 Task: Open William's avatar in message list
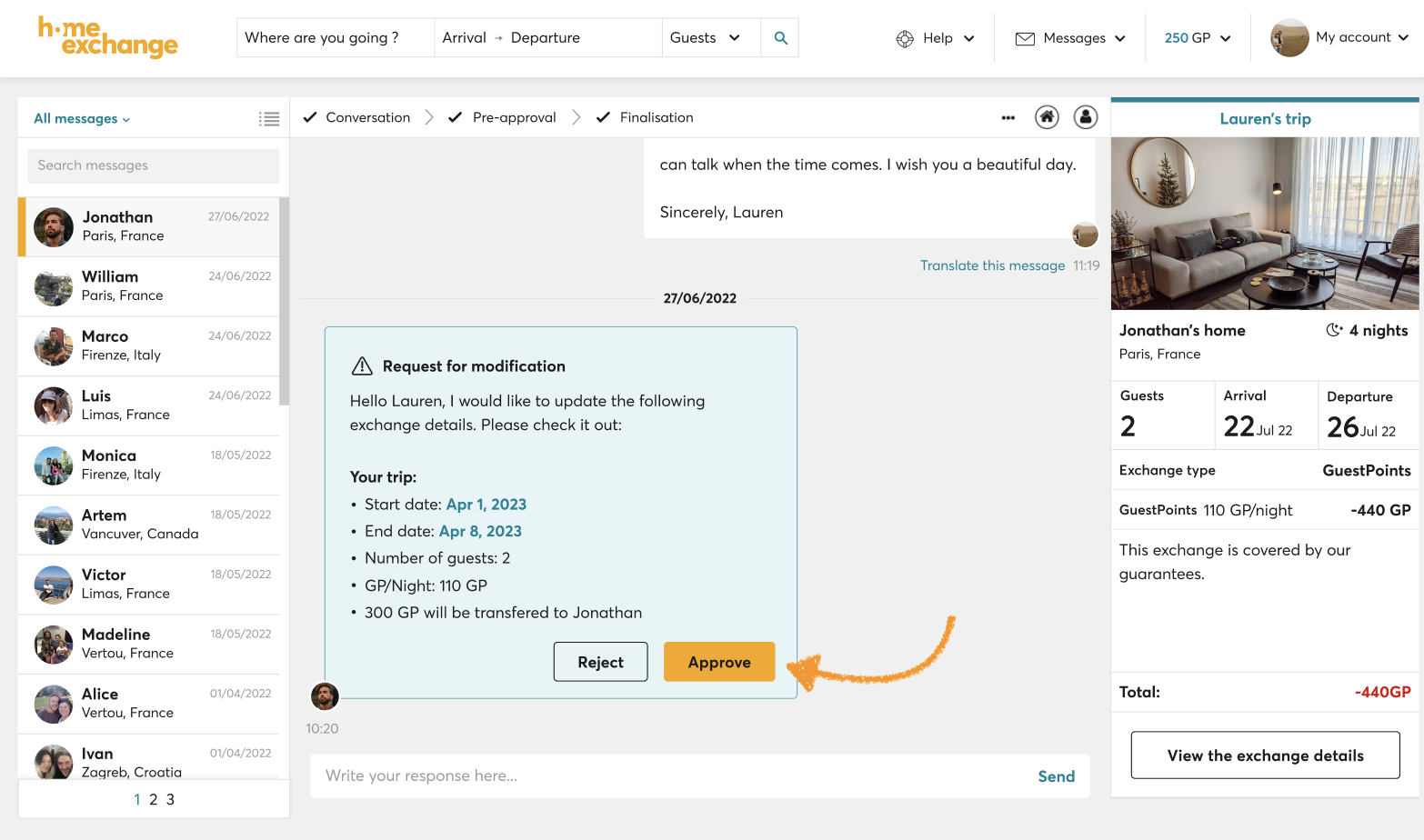pyautogui.click(x=54, y=286)
